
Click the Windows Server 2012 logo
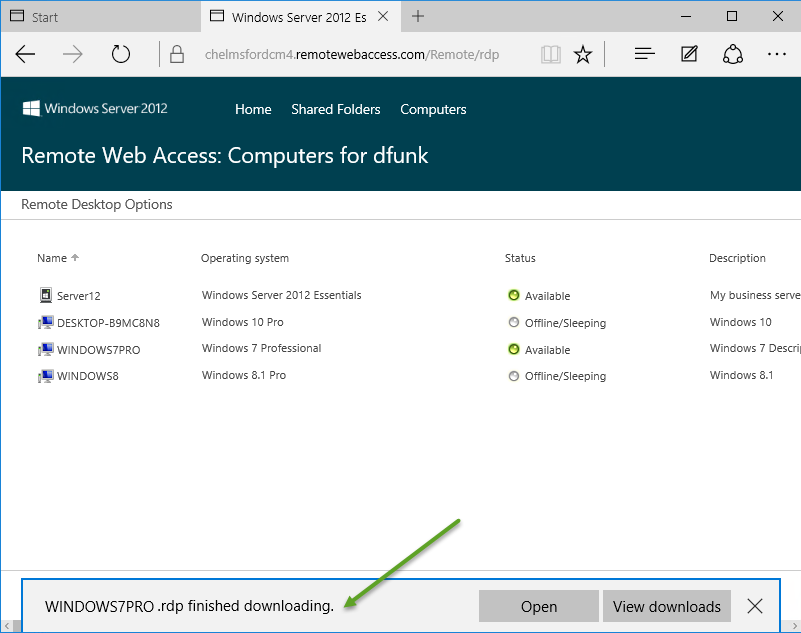(95, 109)
